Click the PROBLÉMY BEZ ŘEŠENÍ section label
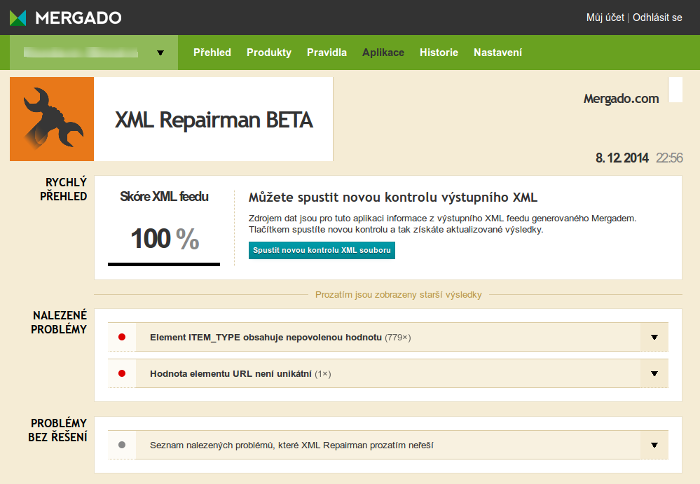Image resolution: width=700 pixels, height=484 pixels. (58, 430)
